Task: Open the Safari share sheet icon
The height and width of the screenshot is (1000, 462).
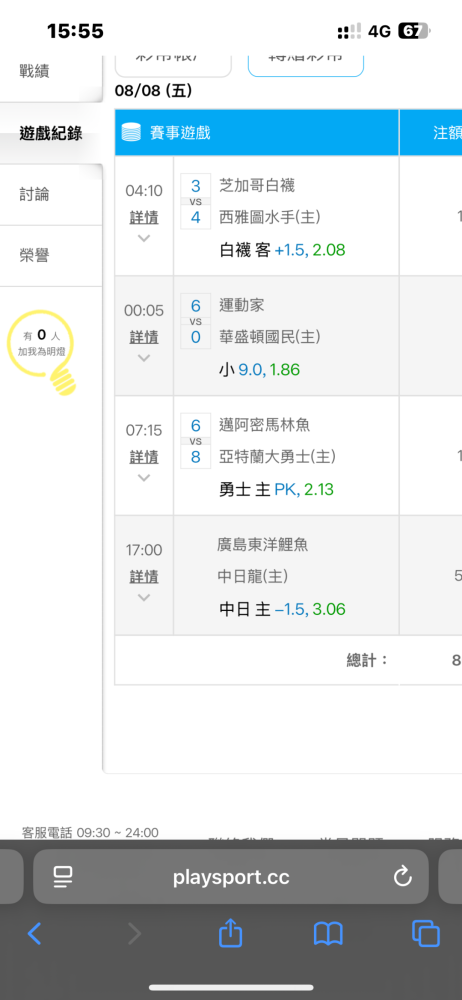Action: coord(230,934)
